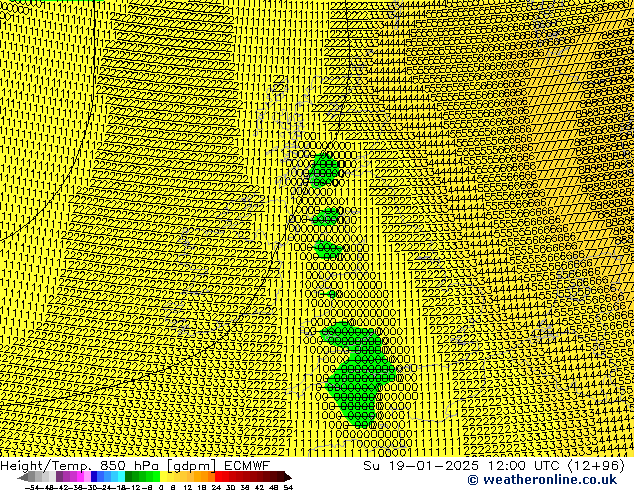The height and width of the screenshot is (490, 634).
Task: Select the cyan swatch in the legend
Action: pos(118,477)
